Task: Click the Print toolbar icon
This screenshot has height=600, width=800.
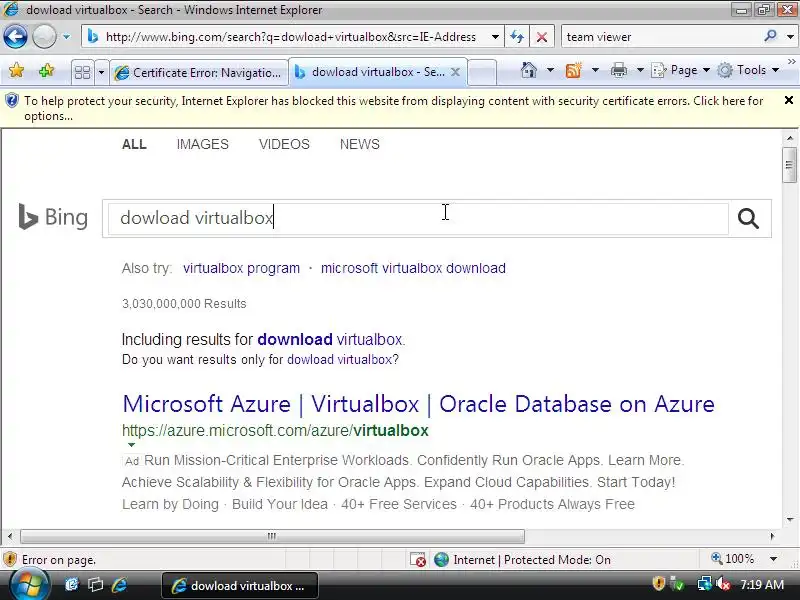Action: click(618, 70)
